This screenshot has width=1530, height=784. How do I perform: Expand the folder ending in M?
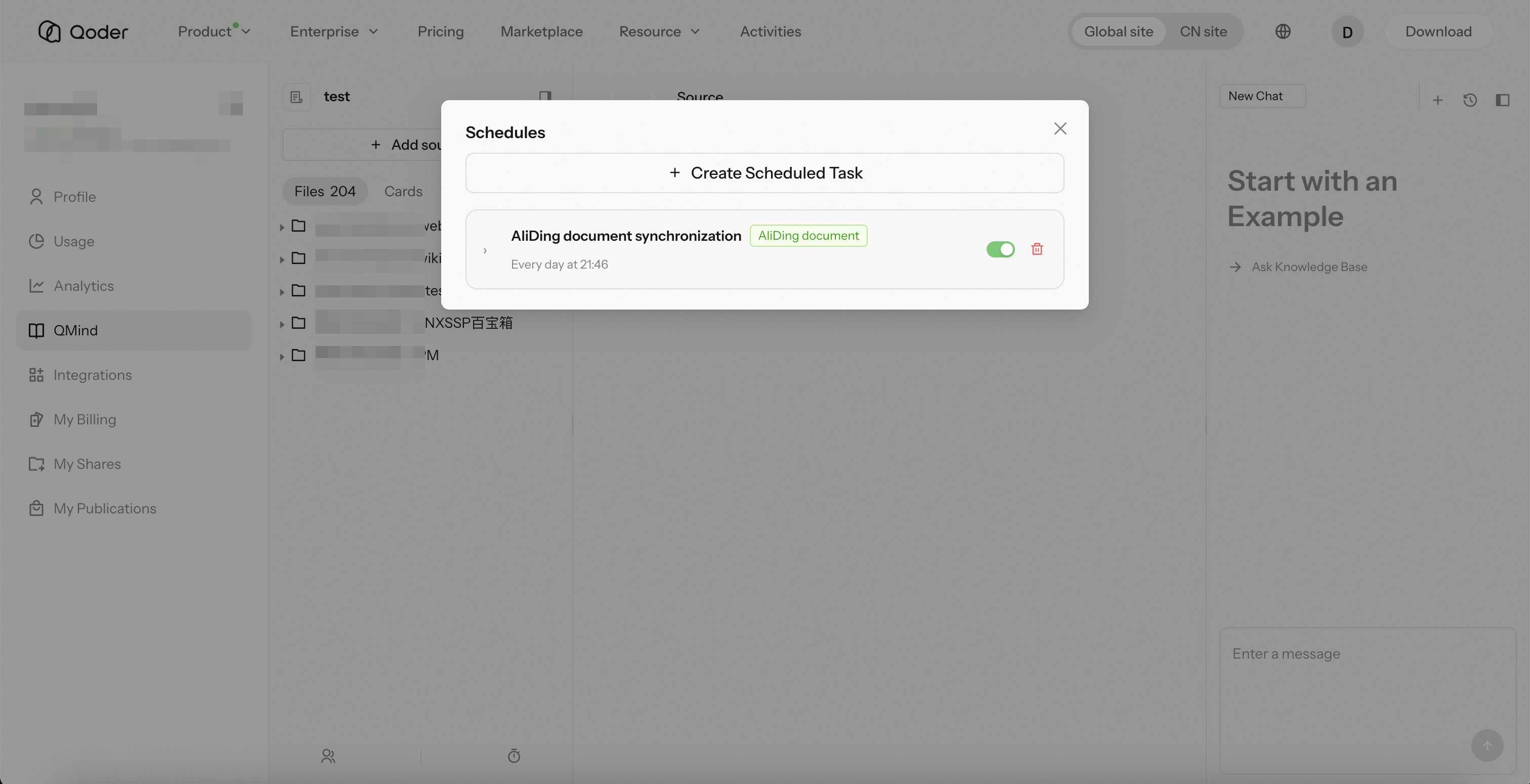tap(282, 357)
